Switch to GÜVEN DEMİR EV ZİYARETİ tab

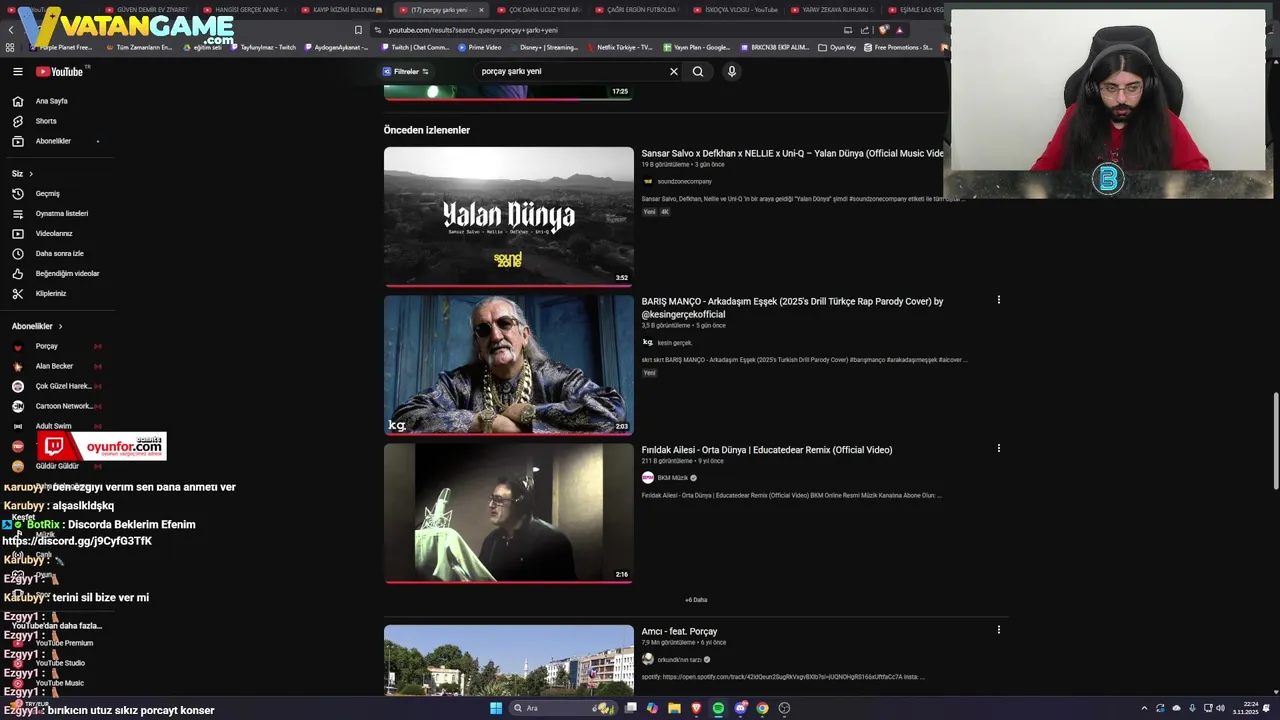click(x=145, y=10)
